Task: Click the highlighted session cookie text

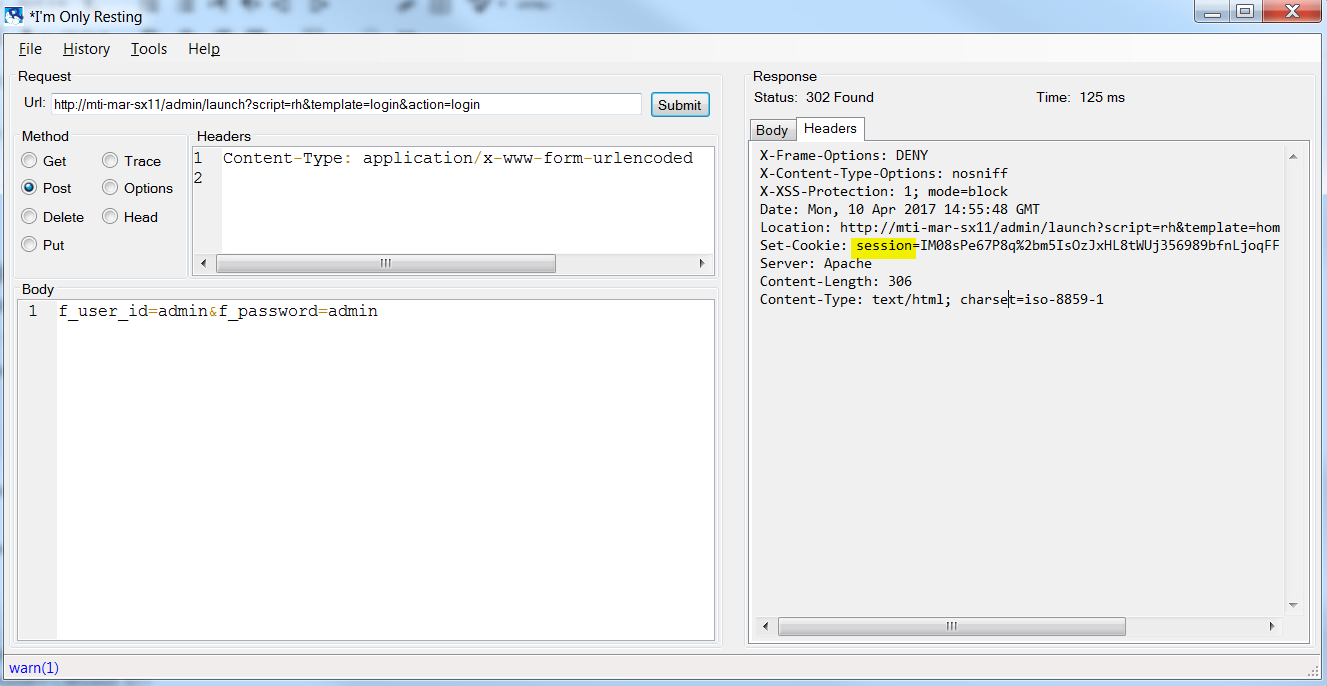Action: pos(884,245)
